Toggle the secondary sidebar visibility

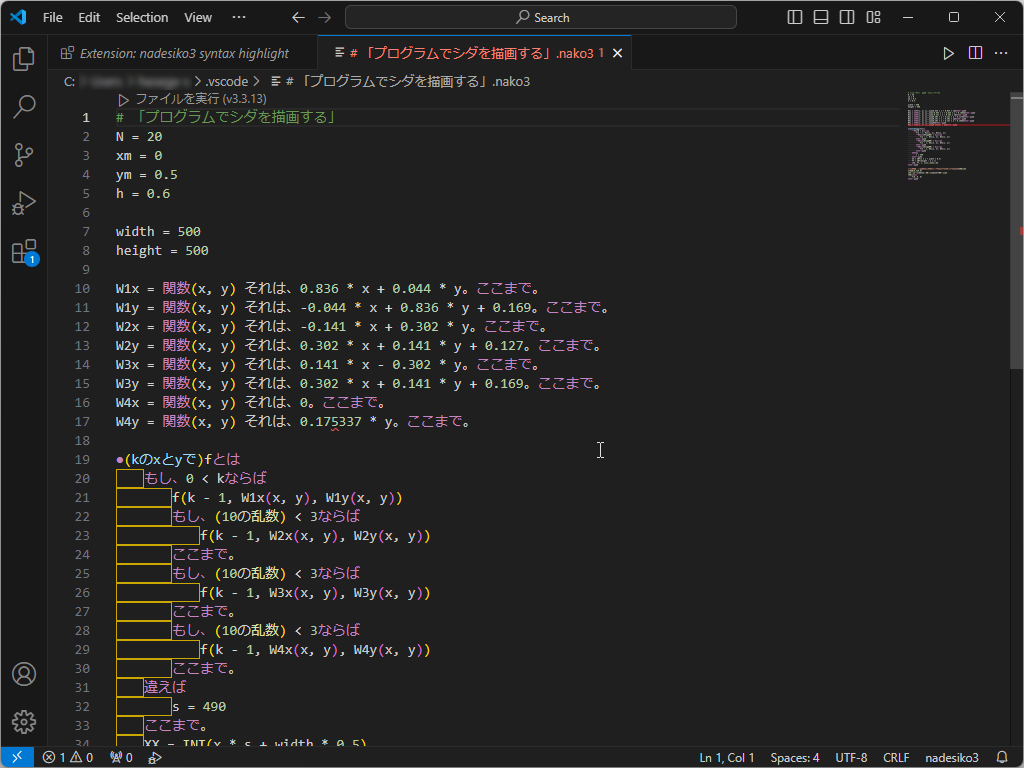tap(846, 17)
